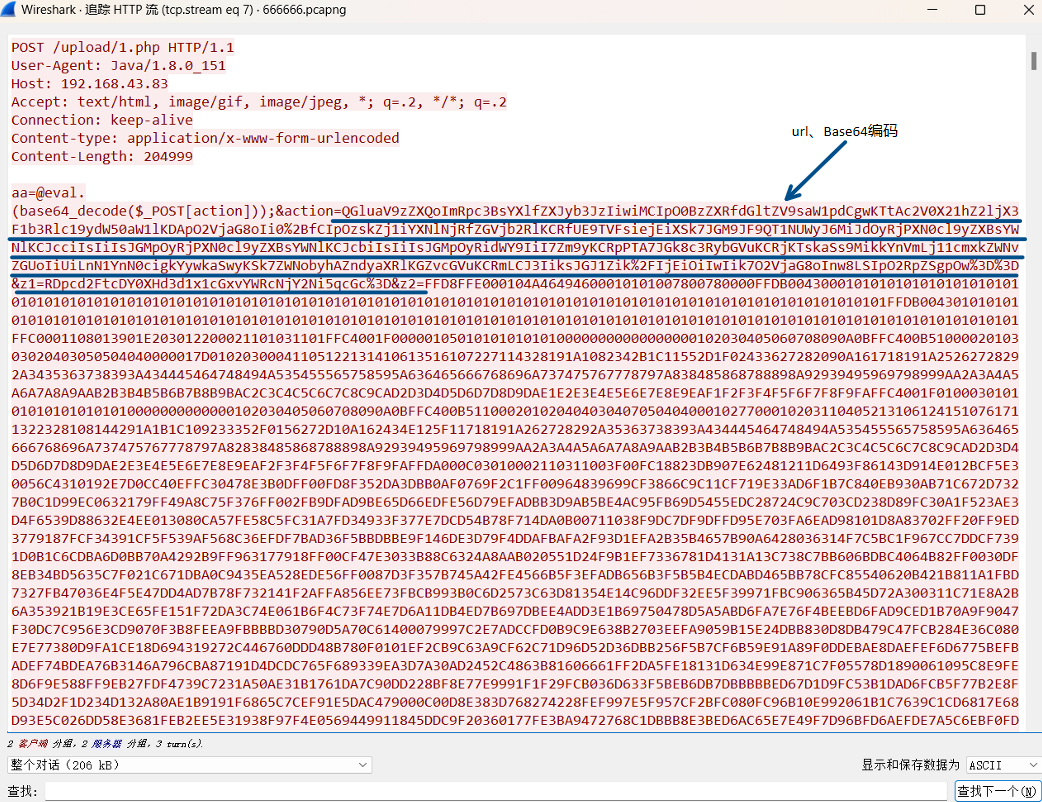1042x802 pixels.
Task: Click the Content-type form-urlencoded header line
Action: (x=205, y=138)
